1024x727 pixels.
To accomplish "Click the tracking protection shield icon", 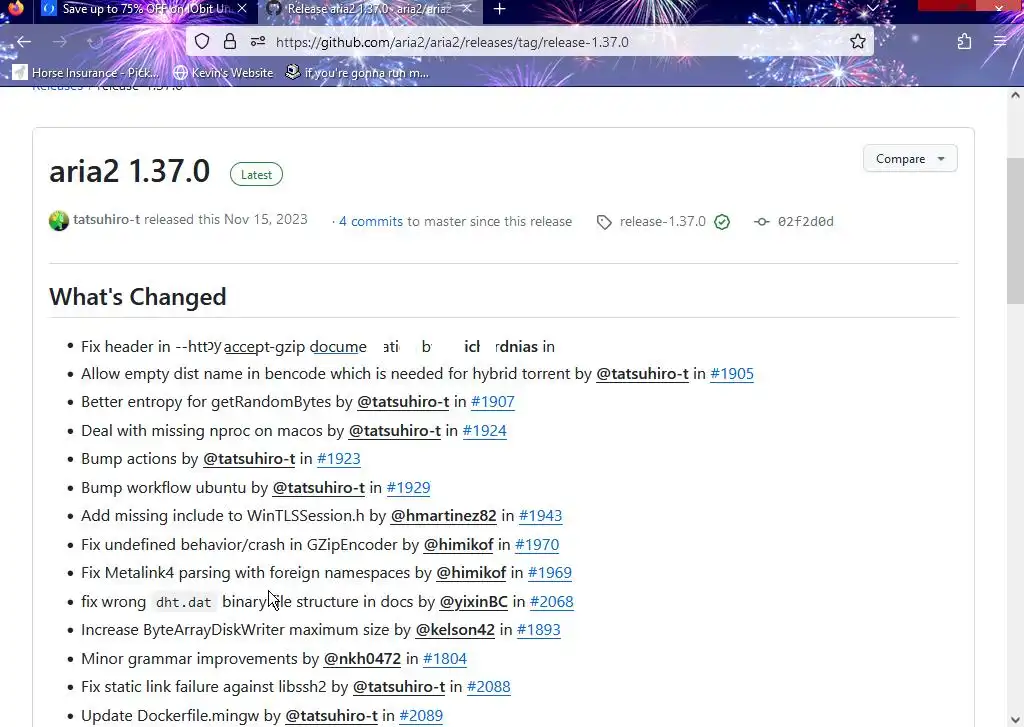I will pyautogui.click(x=202, y=42).
